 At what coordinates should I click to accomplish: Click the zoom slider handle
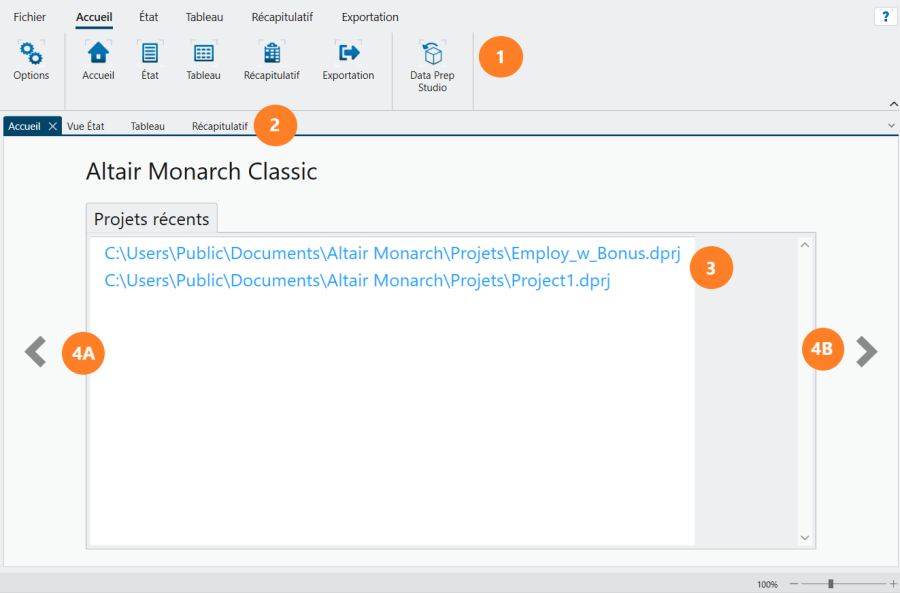(831, 584)
